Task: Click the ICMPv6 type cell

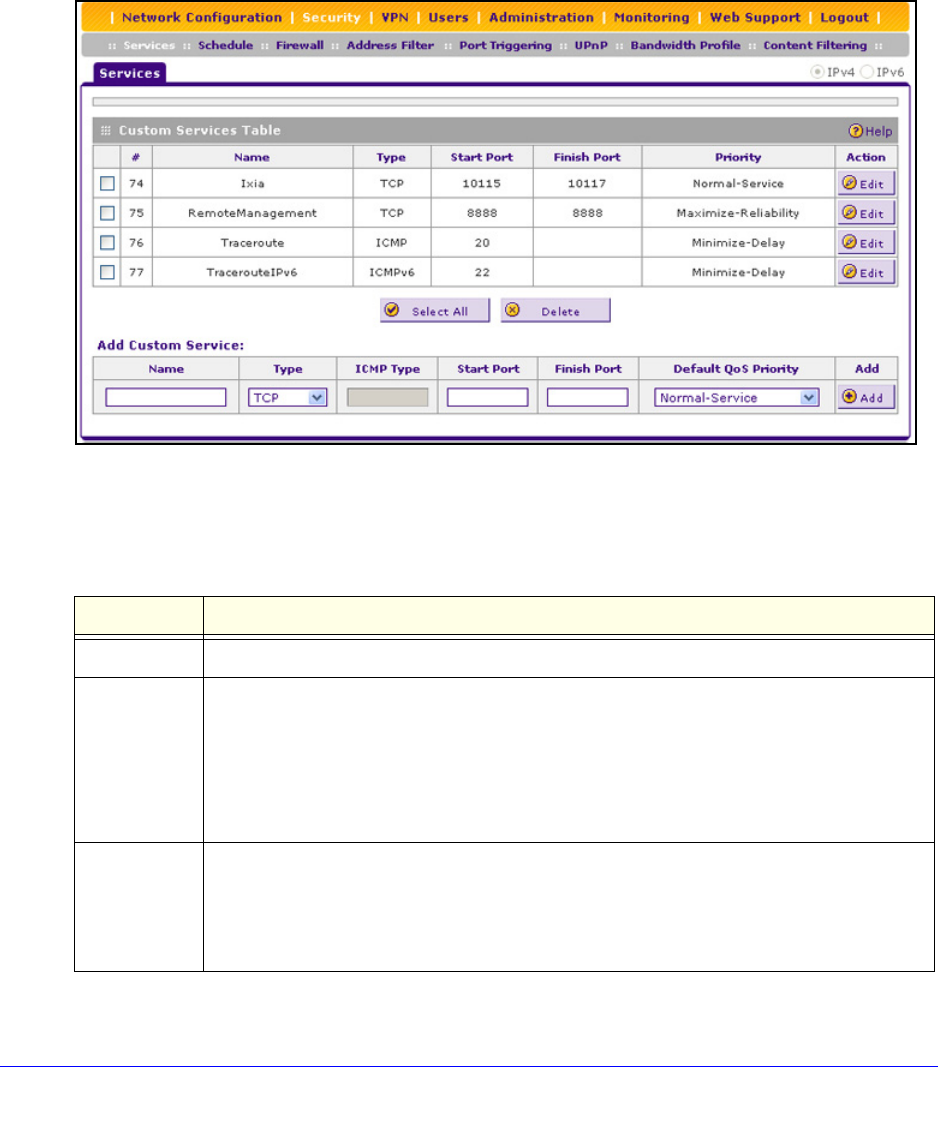Action: point(391,272)
